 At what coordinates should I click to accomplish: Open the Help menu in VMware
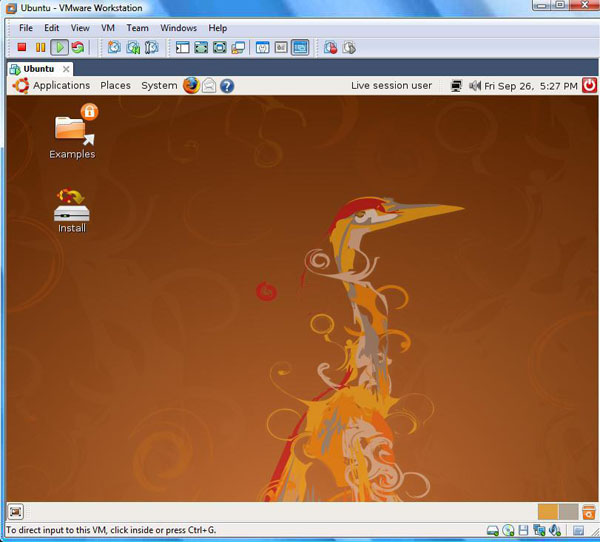tap(218, 28)
